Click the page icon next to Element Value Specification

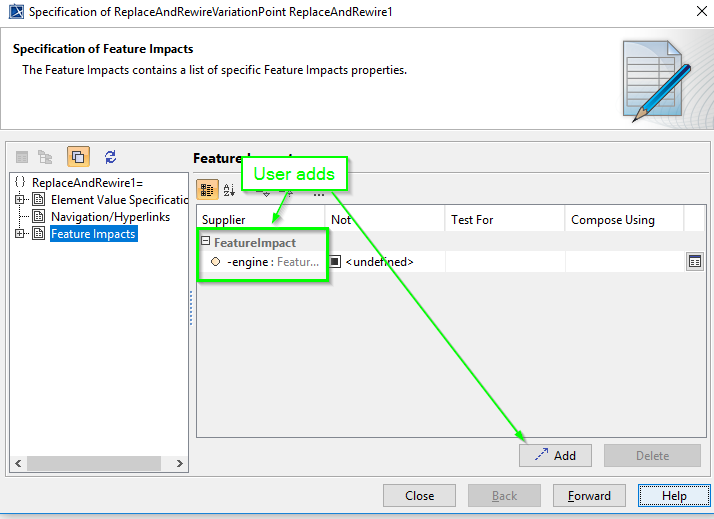tap(39, 199)
